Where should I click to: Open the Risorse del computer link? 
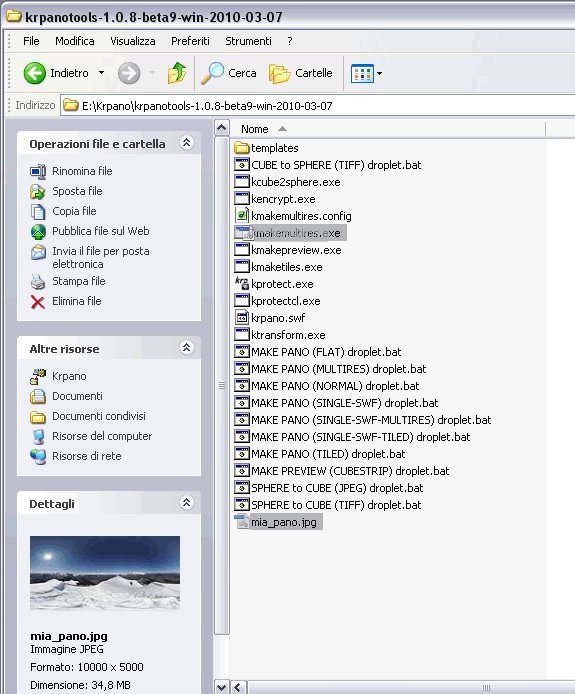pyautogui.click(x=102, y=436)
